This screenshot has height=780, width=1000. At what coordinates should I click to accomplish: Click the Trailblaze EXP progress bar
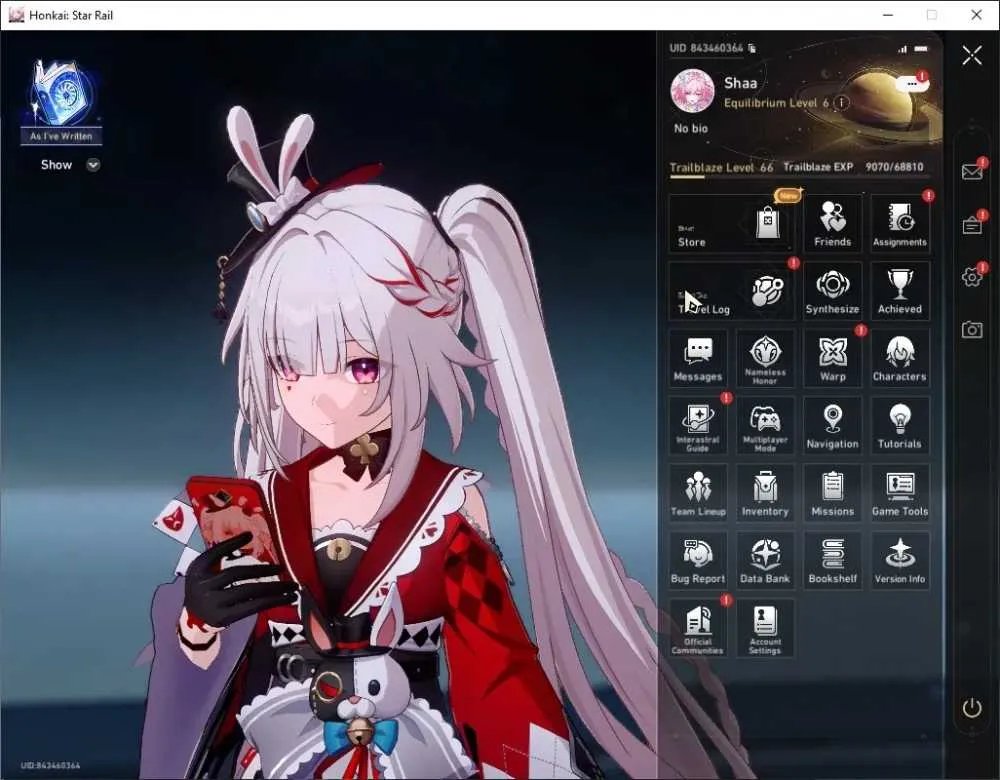coord(800,177)
